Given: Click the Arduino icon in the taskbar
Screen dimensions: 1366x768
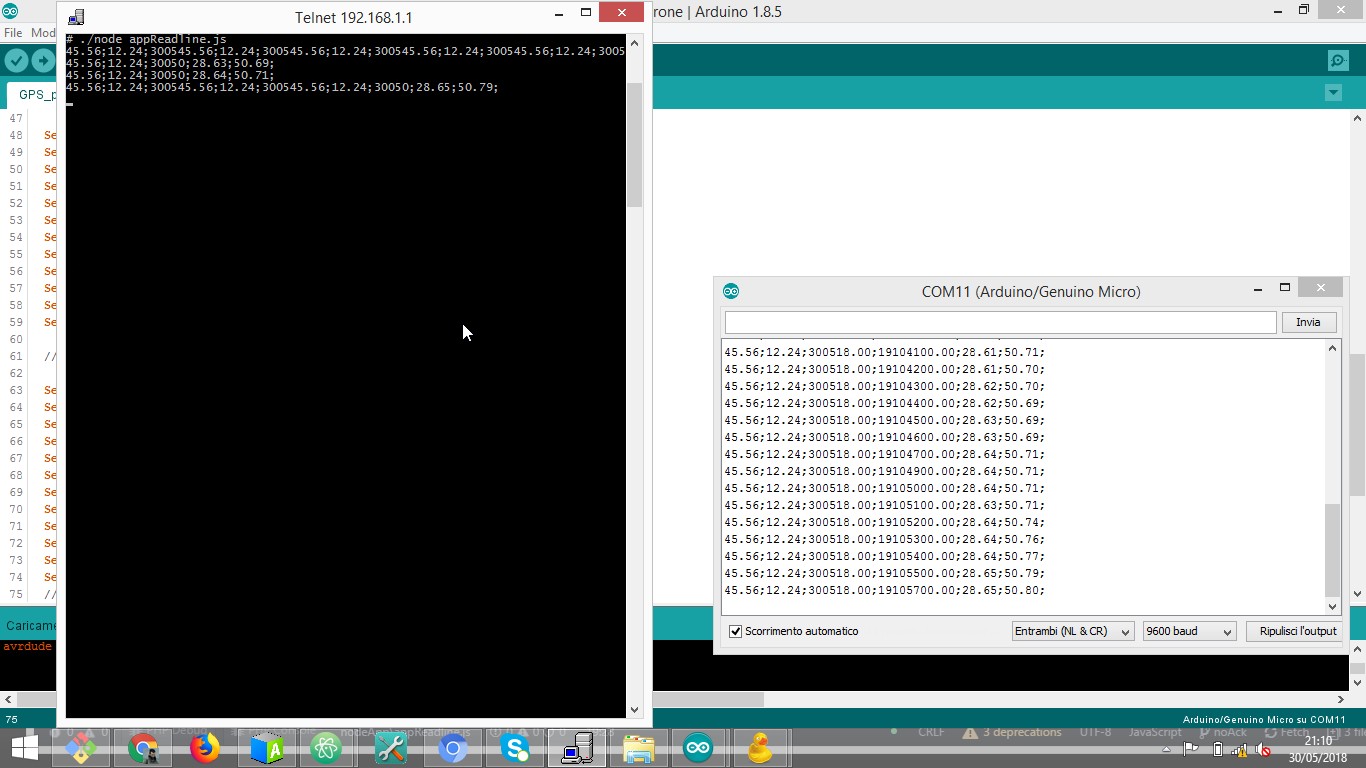Looking at the screenshot, I should 697,747.
